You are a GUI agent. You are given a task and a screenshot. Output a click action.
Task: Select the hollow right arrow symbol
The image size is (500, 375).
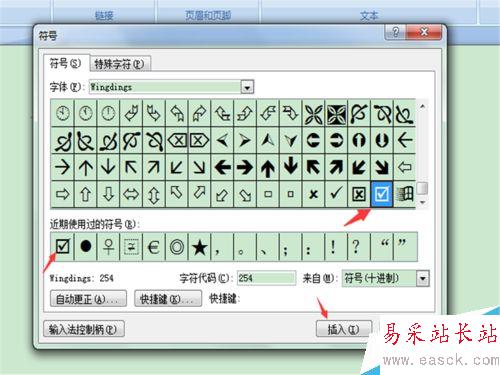[63, 194]
